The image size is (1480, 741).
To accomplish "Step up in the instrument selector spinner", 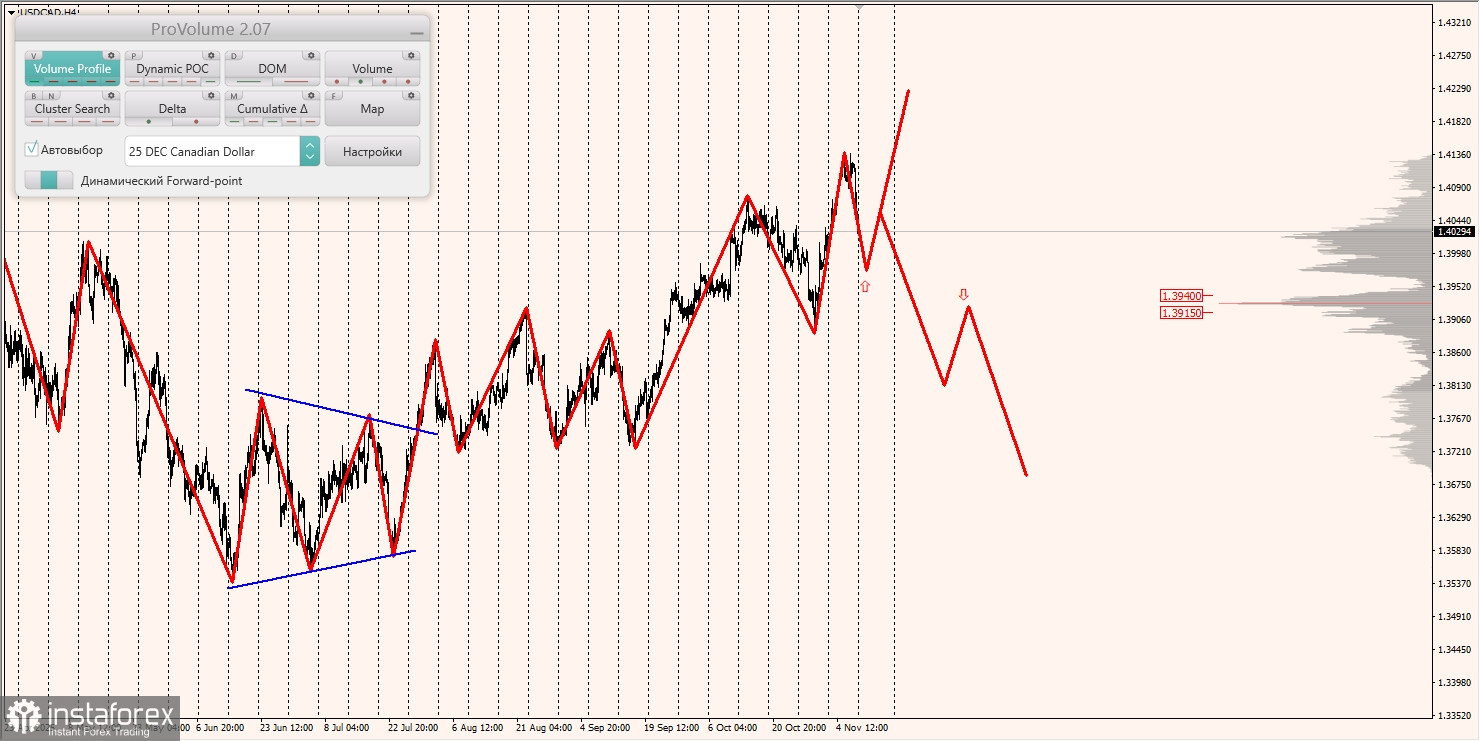I will click(310, 145).
